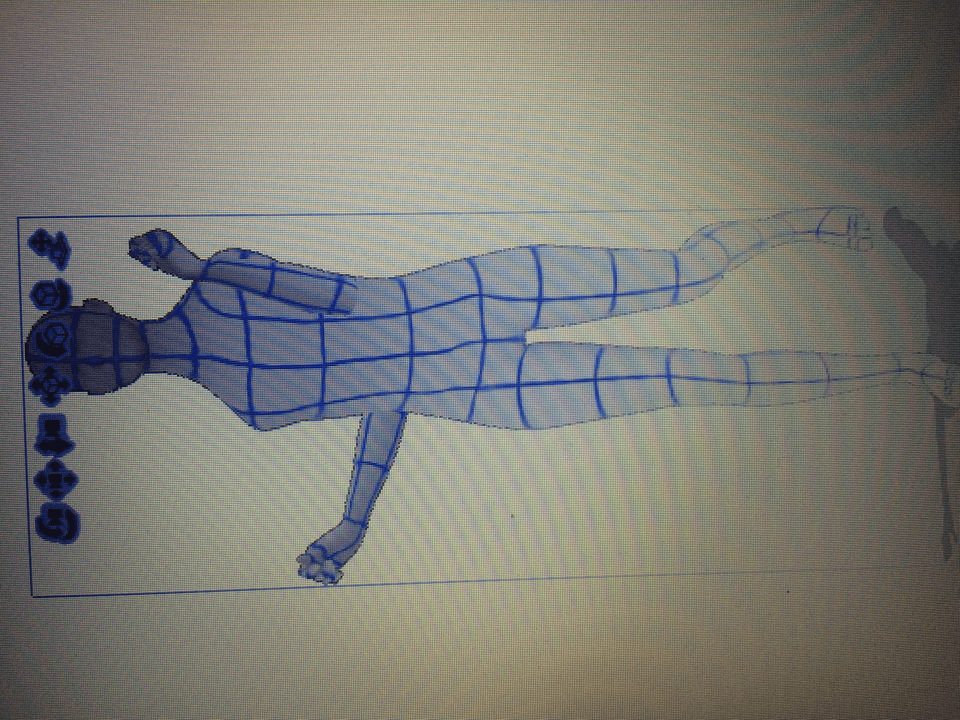Select the camera forward and back icon
960x720 pixels.
click(55, 435)
